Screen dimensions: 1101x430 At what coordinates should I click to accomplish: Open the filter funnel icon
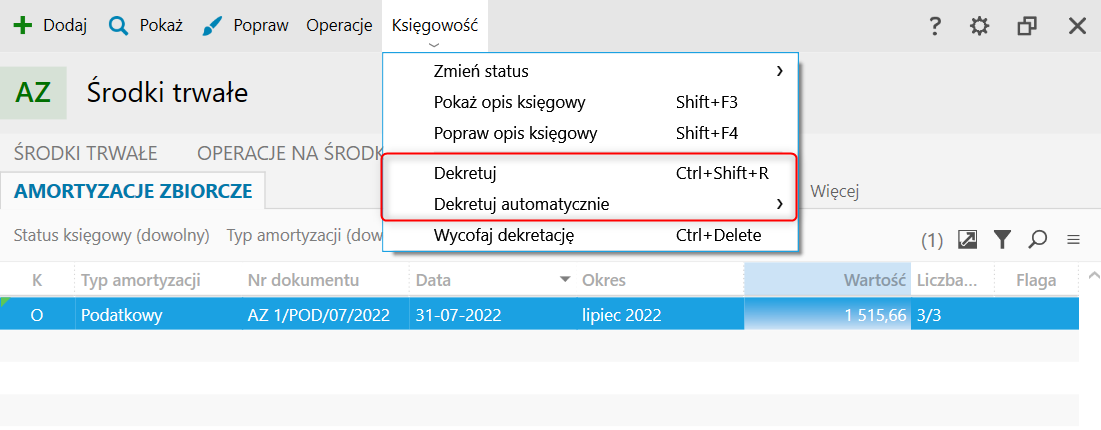click(x=1002, y=239)
